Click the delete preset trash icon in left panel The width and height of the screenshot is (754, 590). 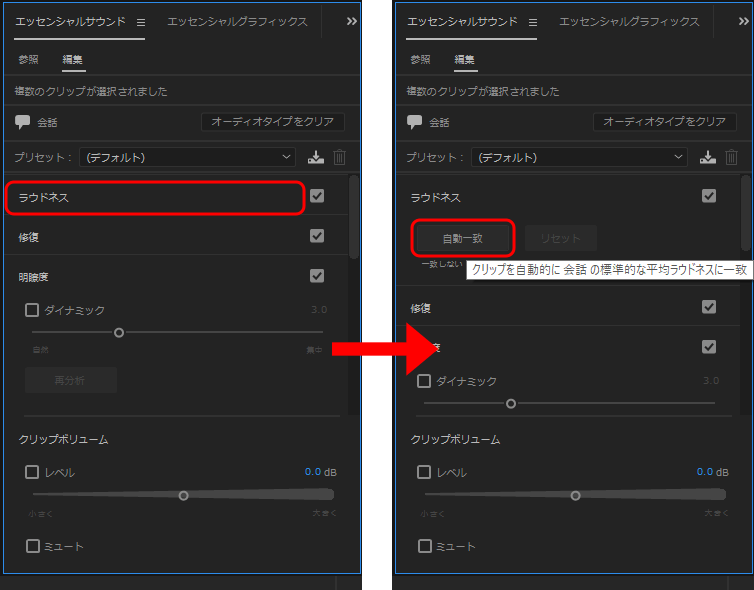(x=340, y=157)
